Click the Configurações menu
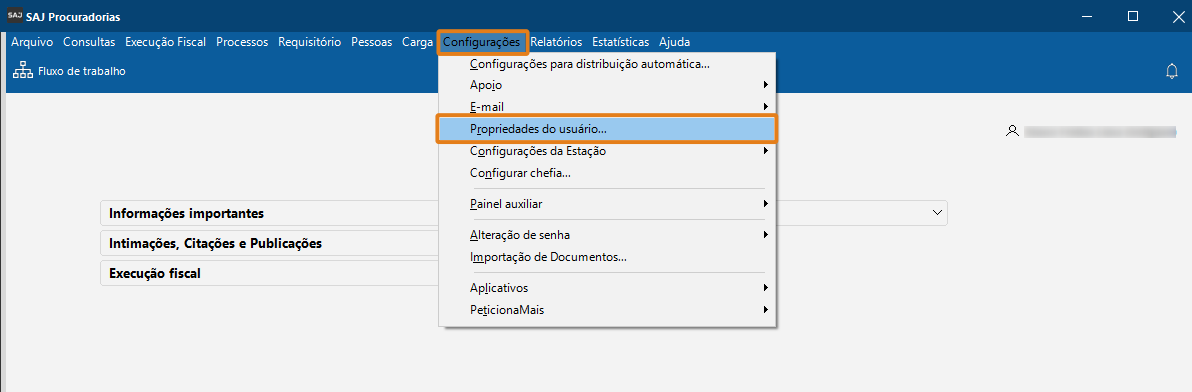Viewport: 1192px width, 392px height. tap(482, 42)
